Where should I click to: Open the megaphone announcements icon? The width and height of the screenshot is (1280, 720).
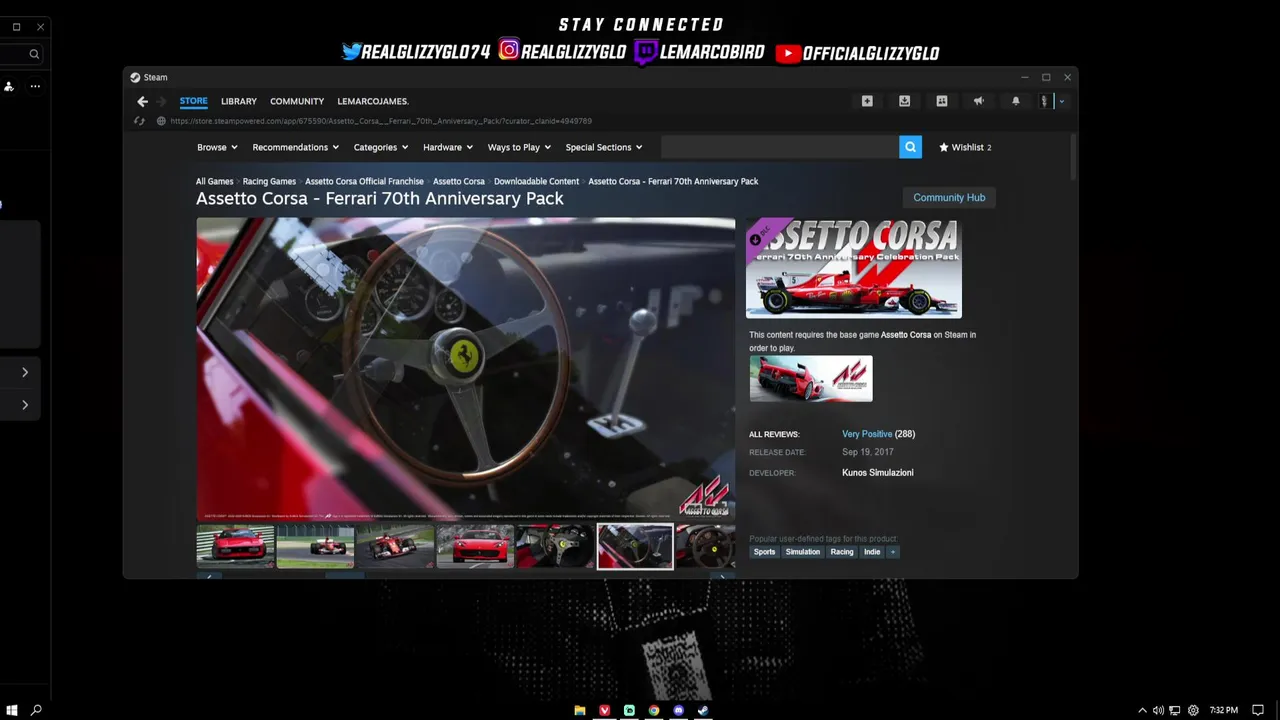click(x=979, y=101)
